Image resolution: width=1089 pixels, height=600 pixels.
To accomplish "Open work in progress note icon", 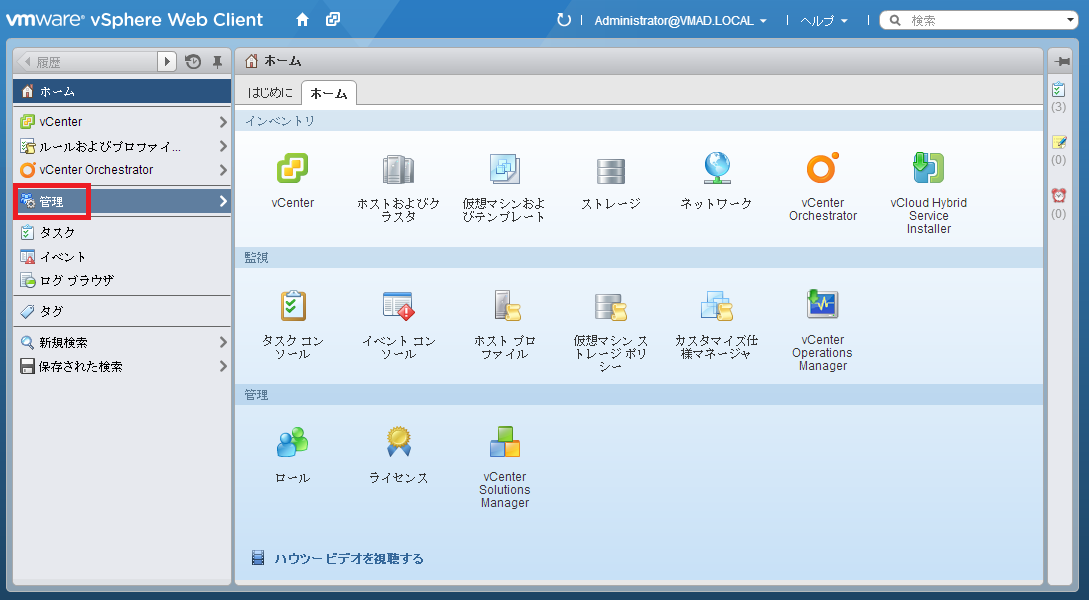I will tap(1058, 142).
